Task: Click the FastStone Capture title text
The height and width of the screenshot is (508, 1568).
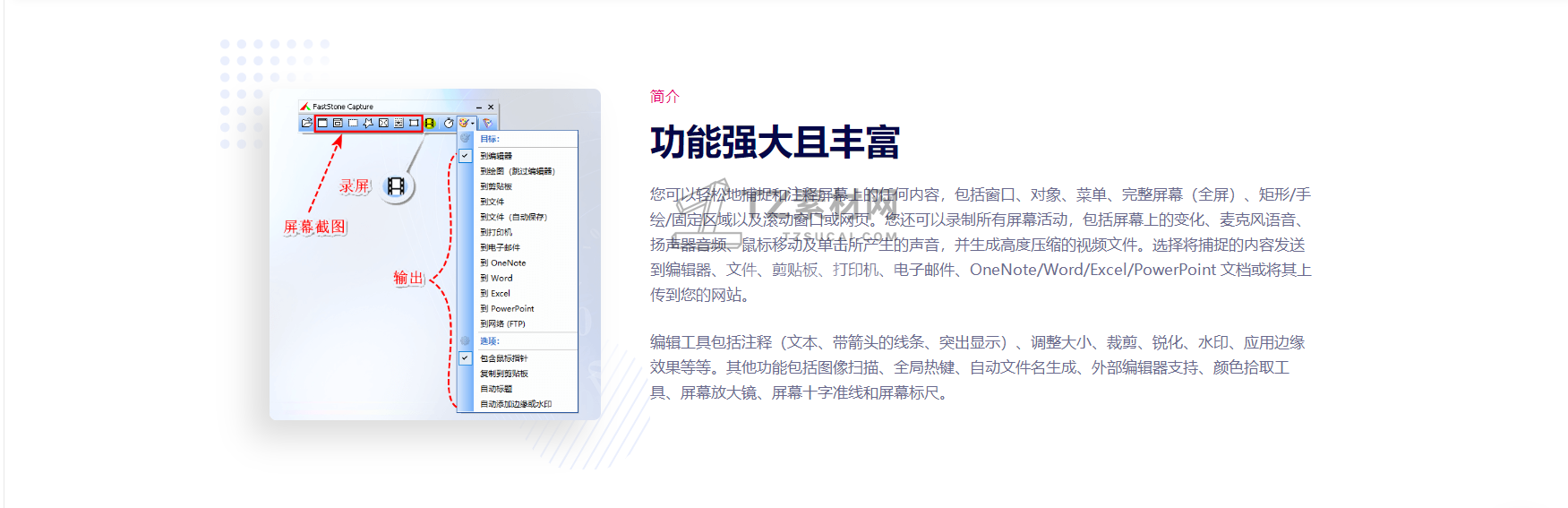Action: (x=343, y=107)
